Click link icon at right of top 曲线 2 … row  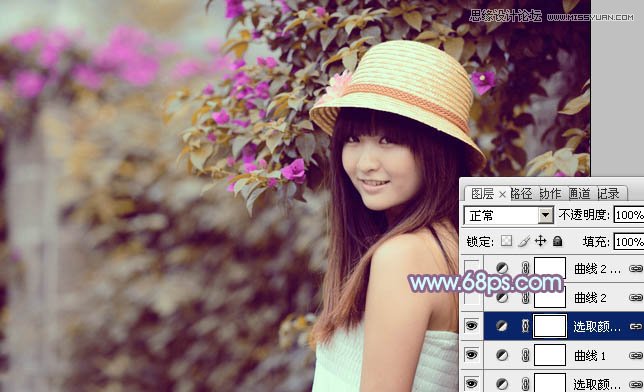(636, 269)
